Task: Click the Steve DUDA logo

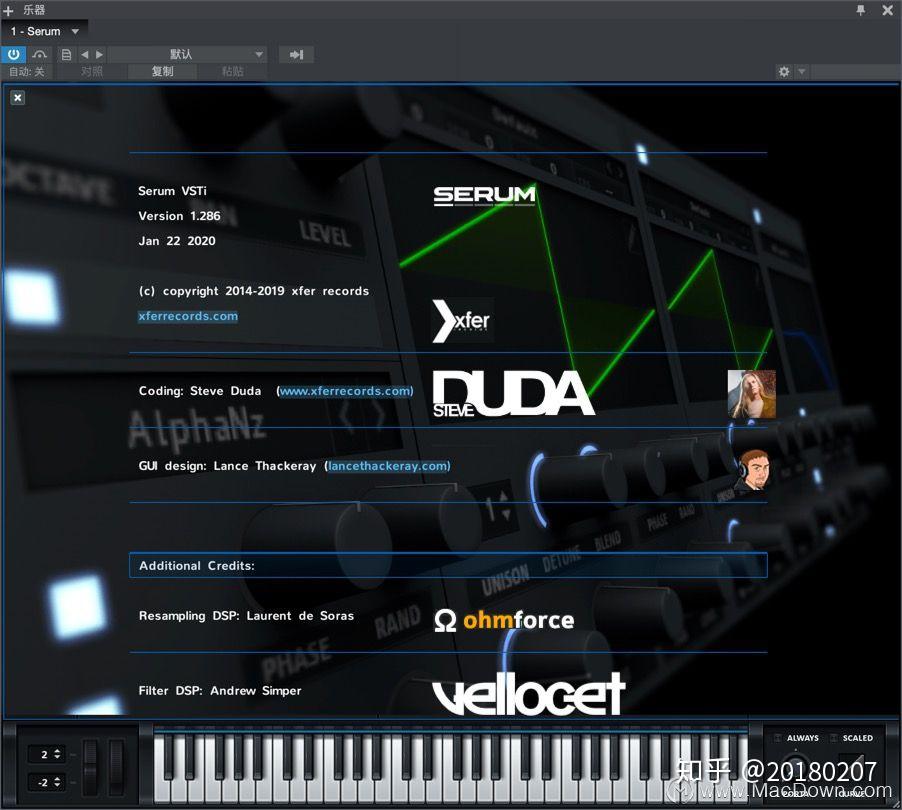Action: pos(513,393)
